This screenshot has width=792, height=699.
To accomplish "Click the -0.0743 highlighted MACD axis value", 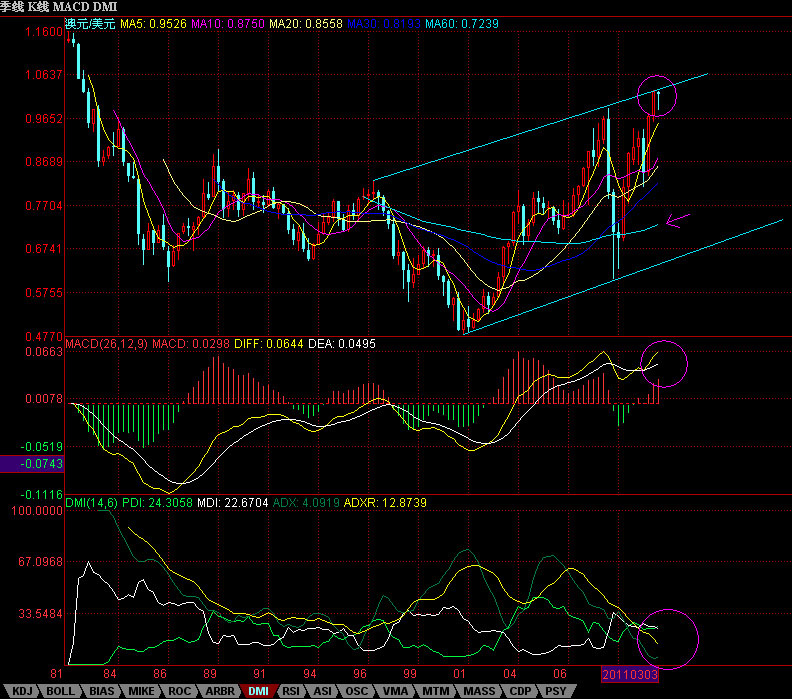I will pyautogui.click(x=32, y=464).
